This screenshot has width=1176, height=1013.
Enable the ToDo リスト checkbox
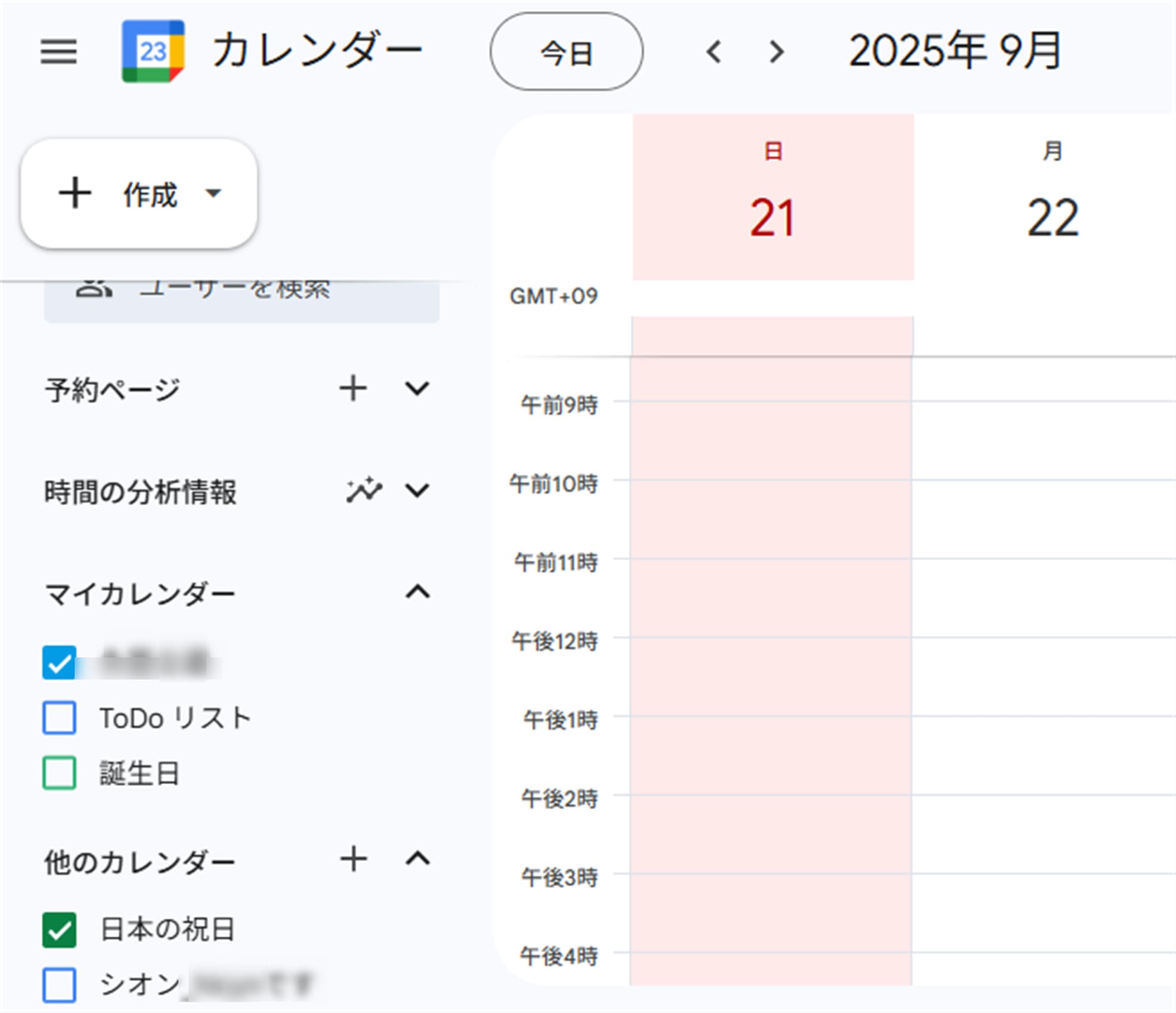(59, 718)
